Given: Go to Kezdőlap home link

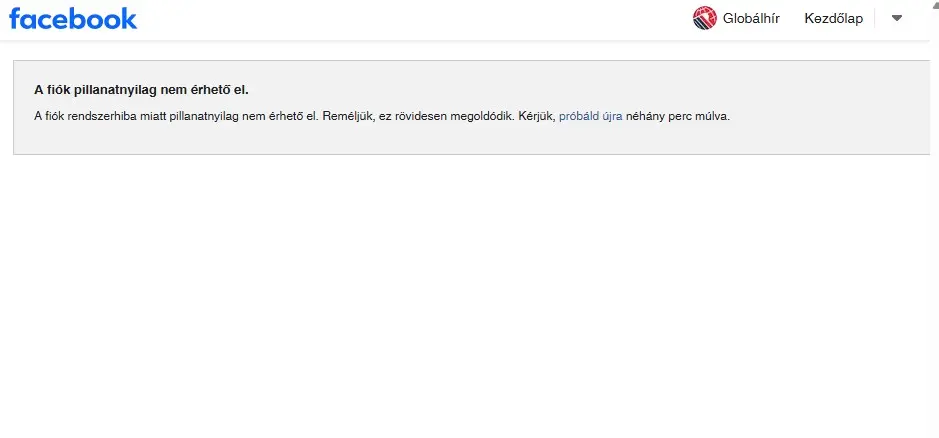Looking at the screenshot, I should coord(834,19).
